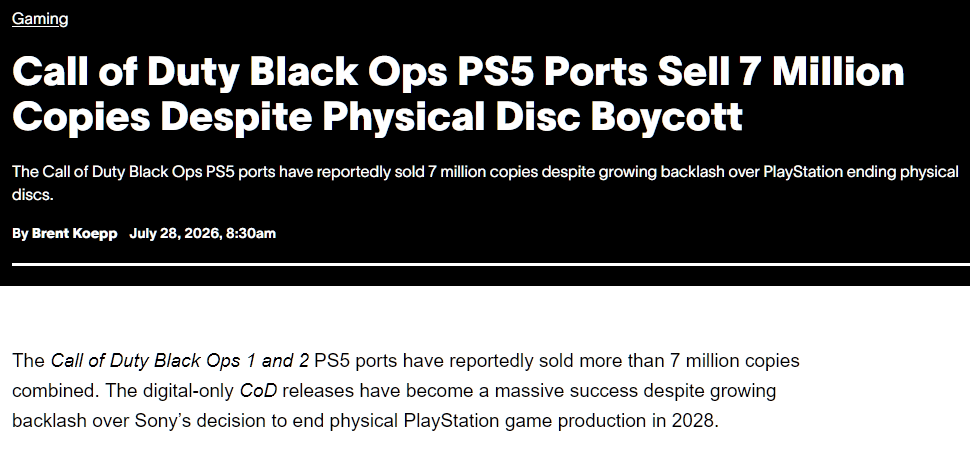Click the 'By' label before the author

(x=20, y=233)
